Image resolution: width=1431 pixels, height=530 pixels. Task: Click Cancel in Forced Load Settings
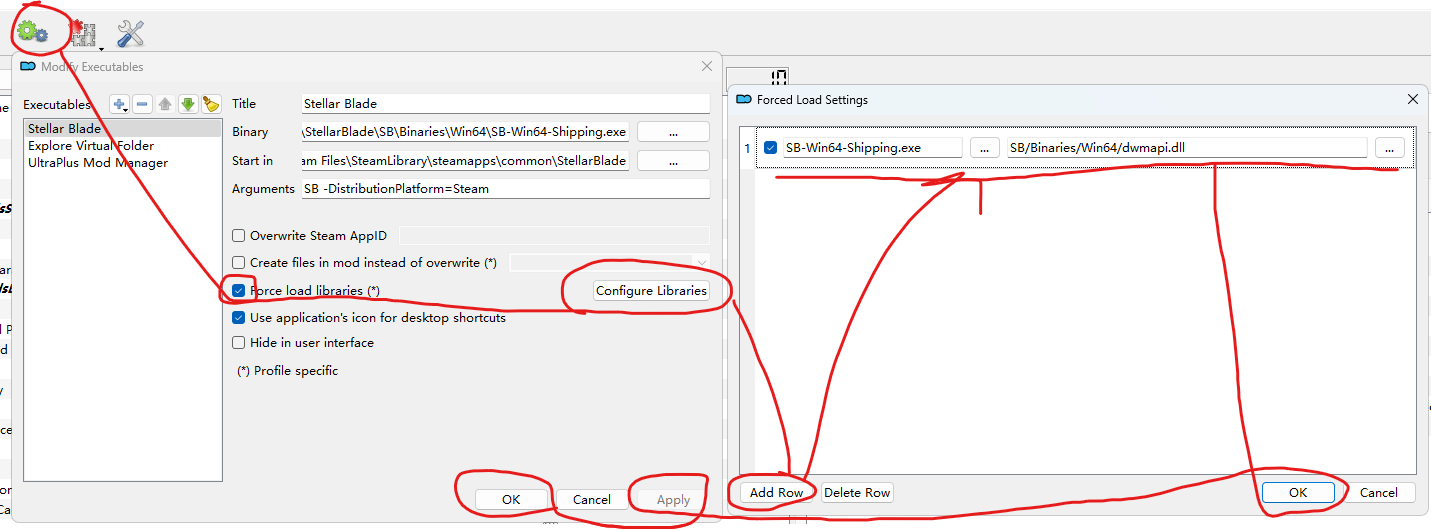coord(1378,492)
